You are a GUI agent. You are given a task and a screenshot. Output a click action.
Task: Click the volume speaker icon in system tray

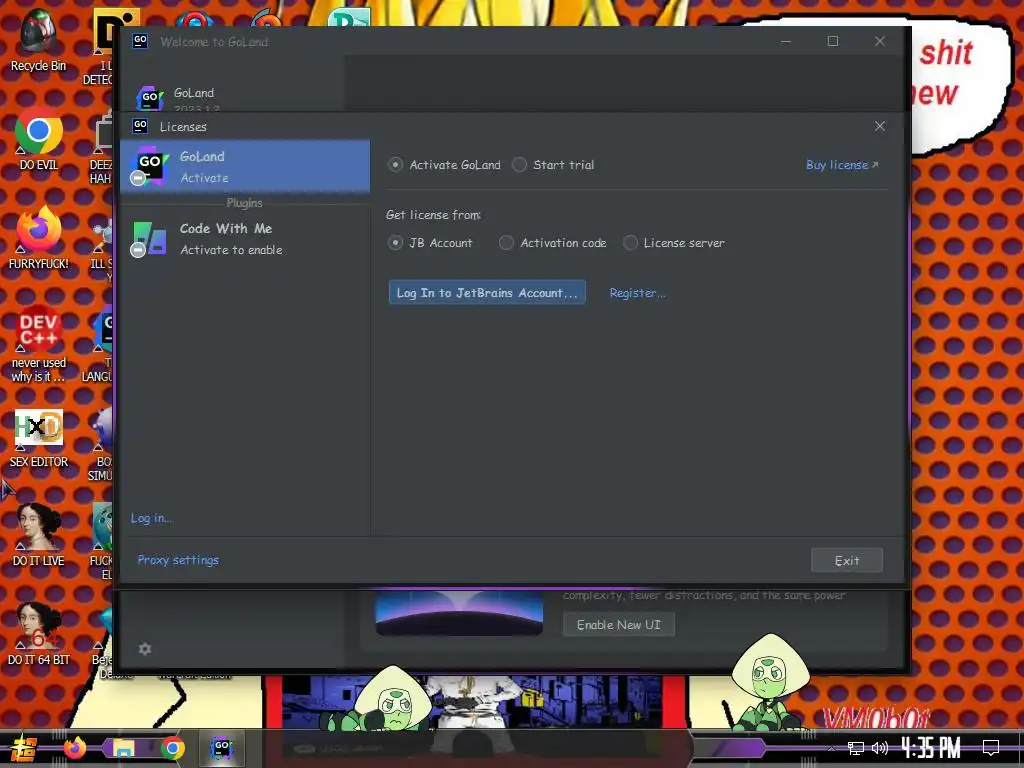880,748
